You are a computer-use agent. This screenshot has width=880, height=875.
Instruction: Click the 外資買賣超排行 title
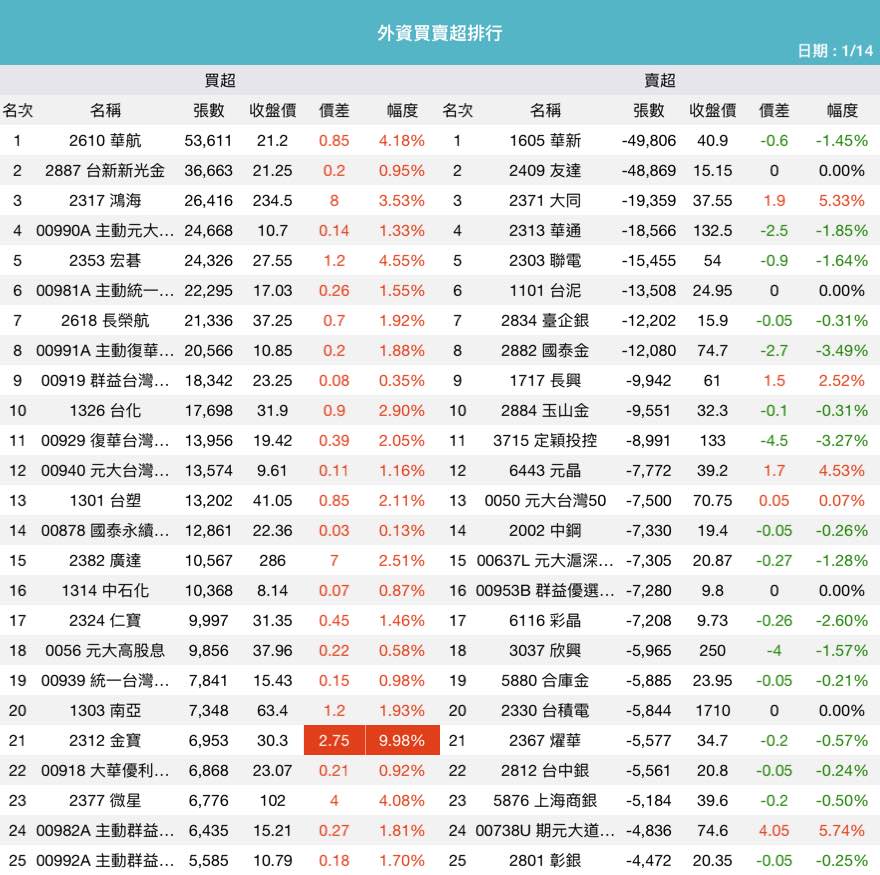click(439, 33)
